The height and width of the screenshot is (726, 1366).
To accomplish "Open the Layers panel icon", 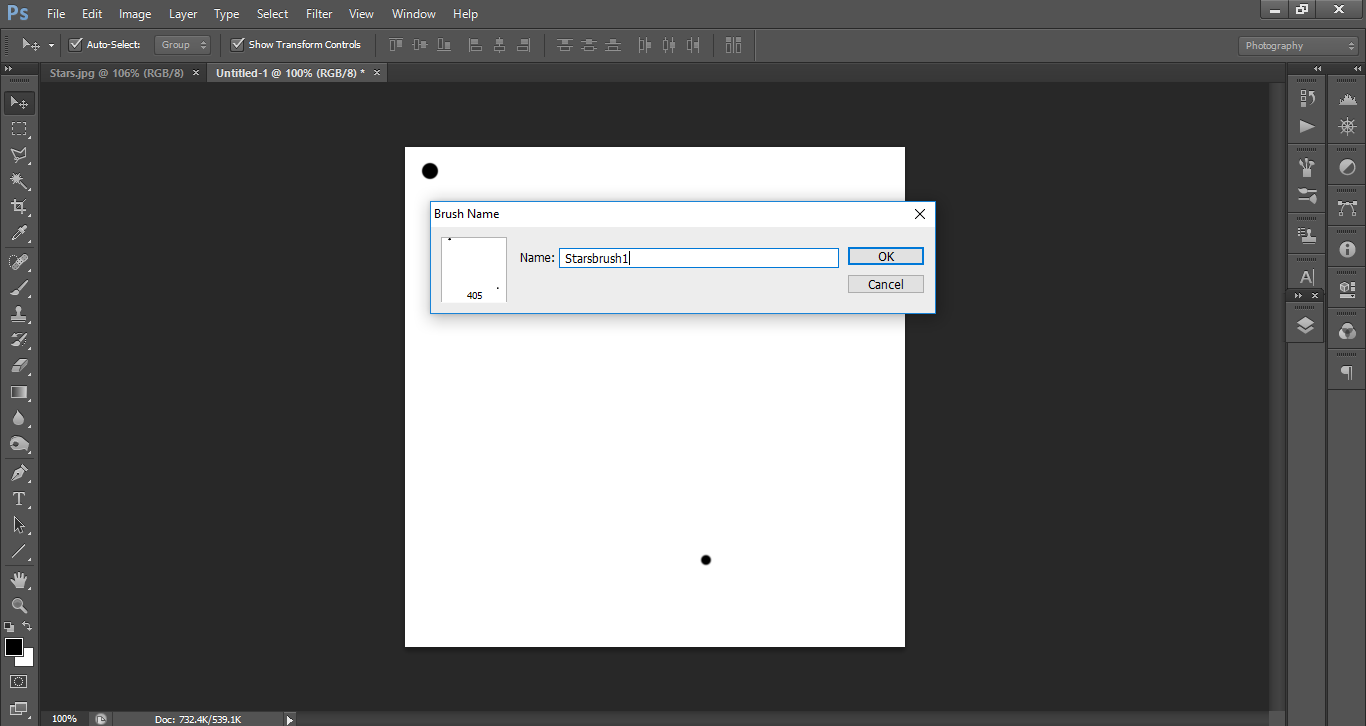I will [x=1306, y=326].
